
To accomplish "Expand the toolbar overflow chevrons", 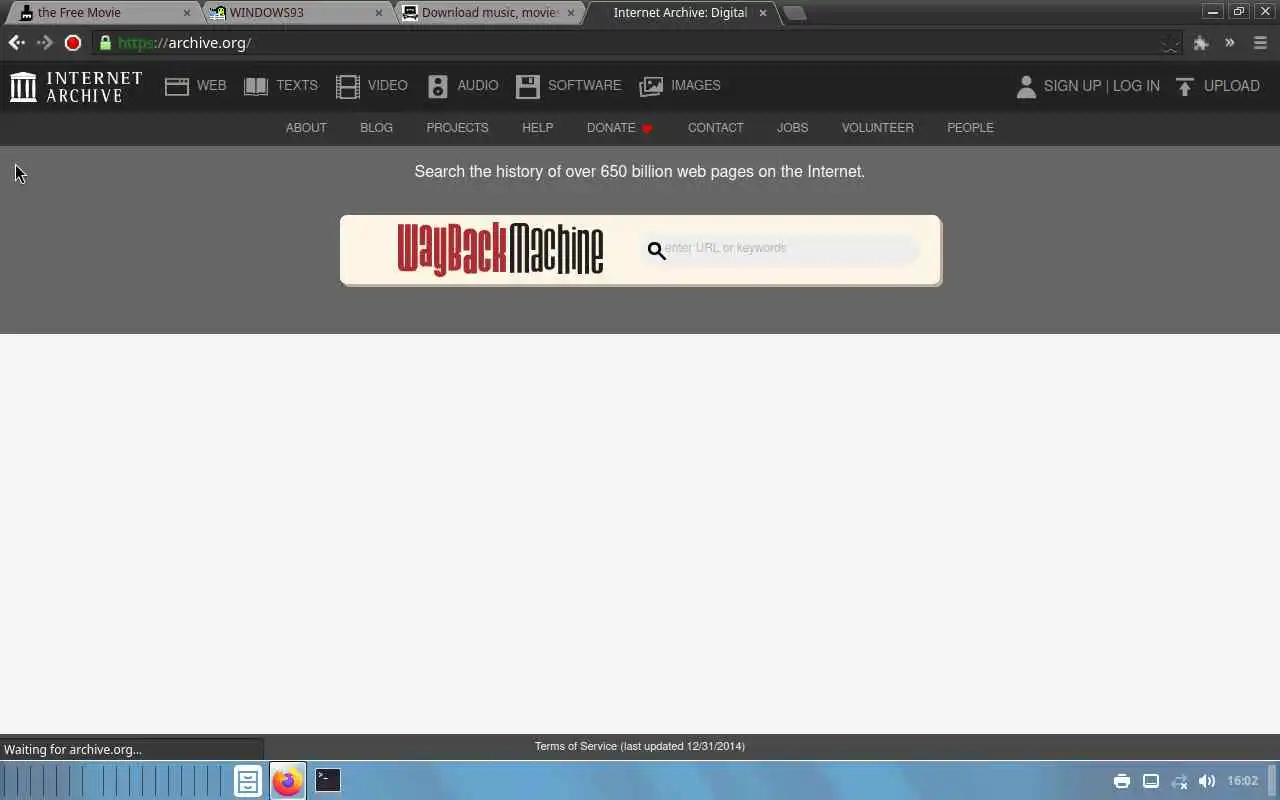I will click(1230, 43).
